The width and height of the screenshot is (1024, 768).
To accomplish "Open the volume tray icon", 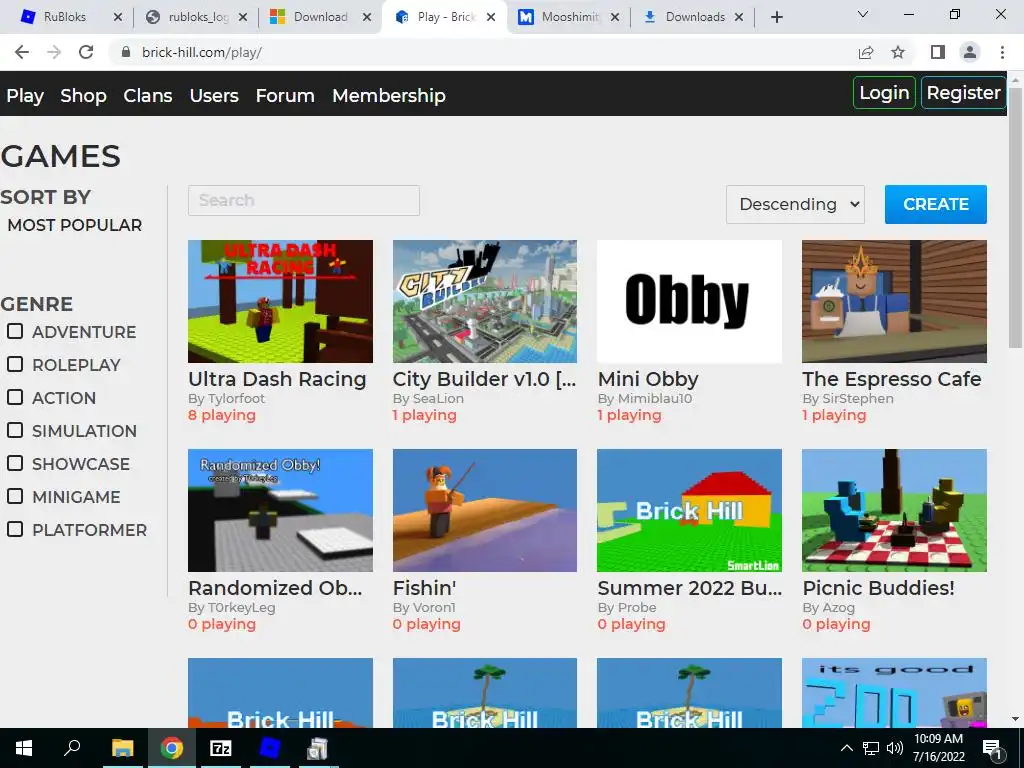I will [x=895, y=748].
